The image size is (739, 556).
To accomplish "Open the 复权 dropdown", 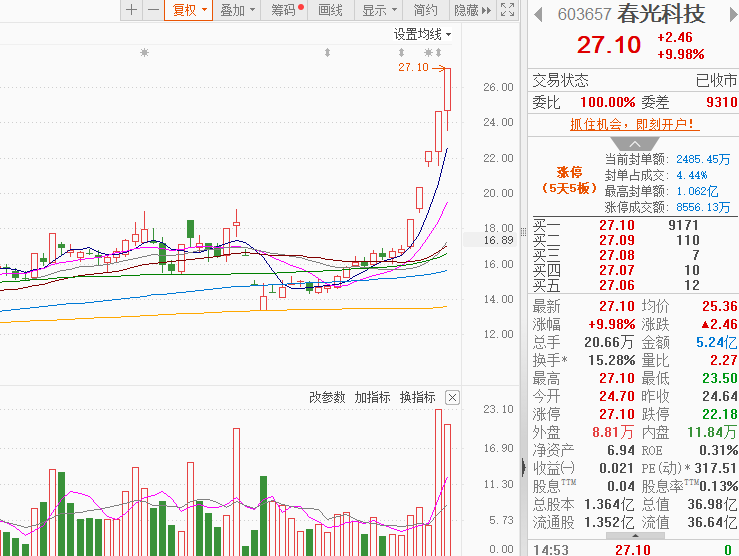I will (189, 10).
